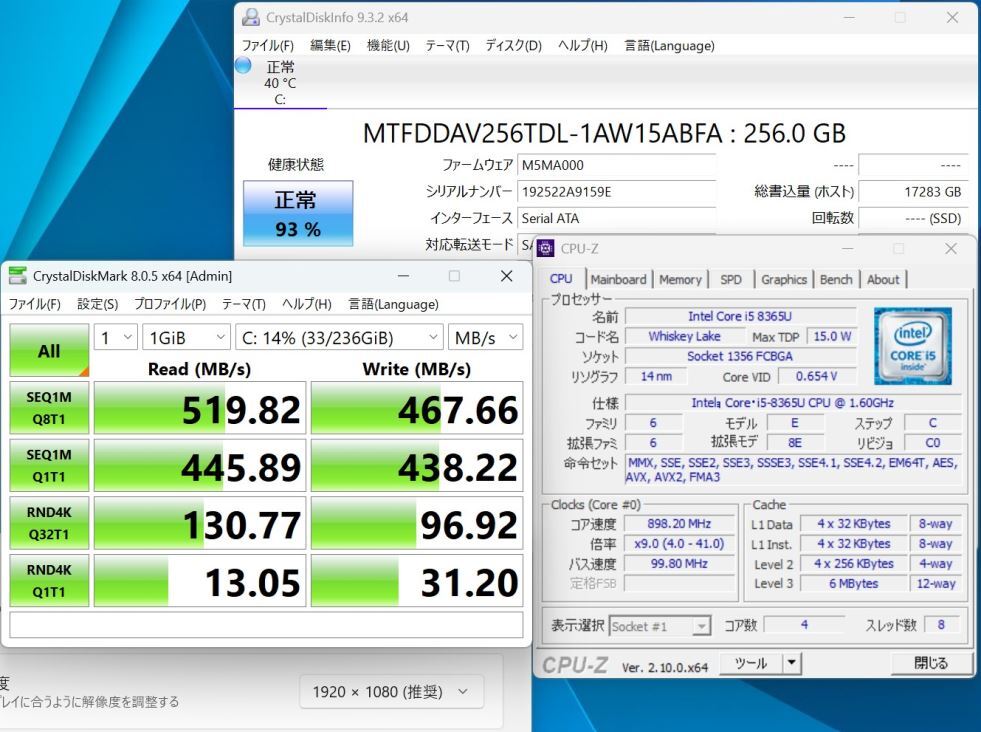Close the CPU-Z window
The image size is (981, 732).
(x=950, y=248)
